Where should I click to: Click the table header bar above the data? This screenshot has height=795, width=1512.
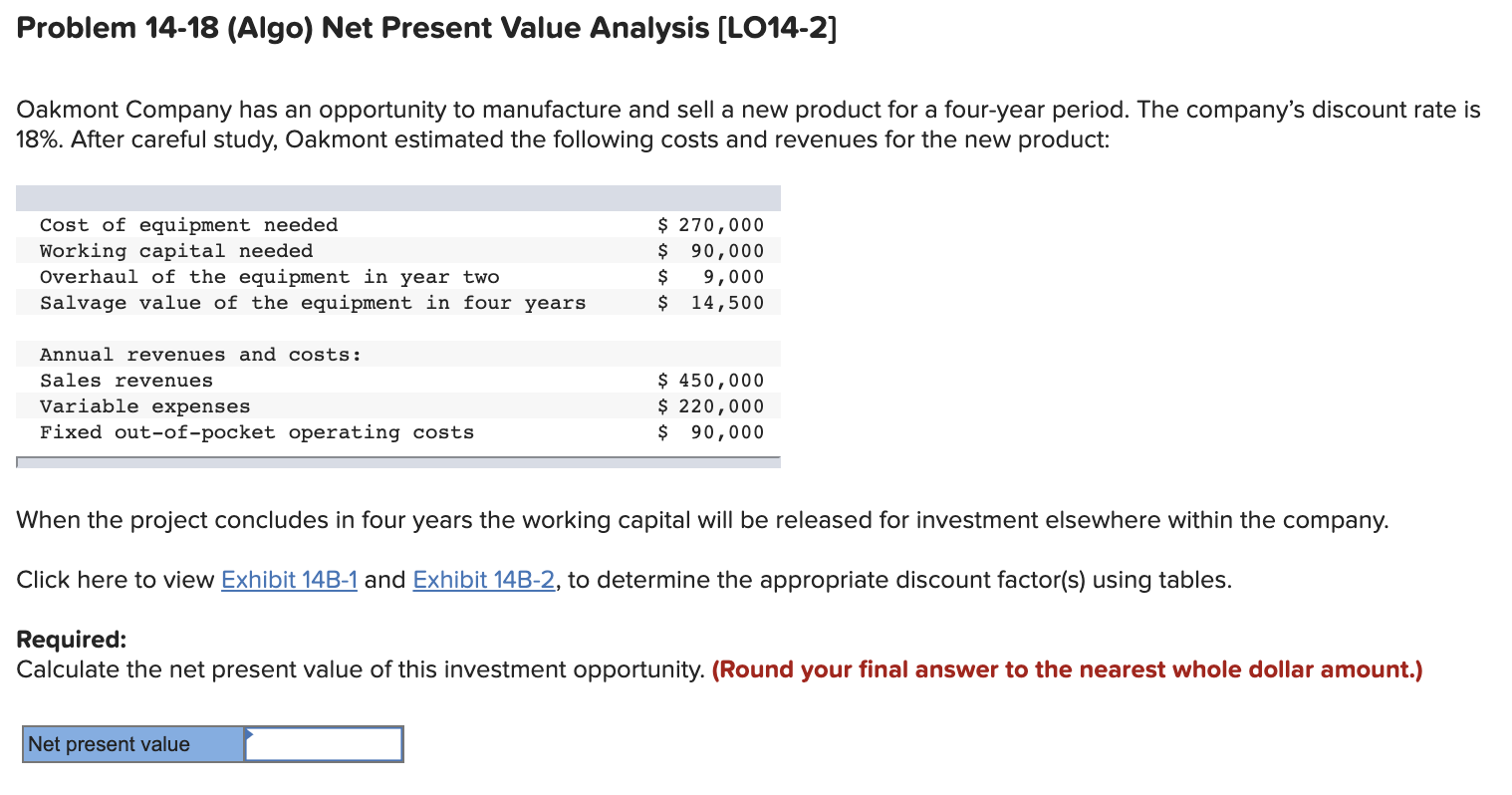(398, 193)
